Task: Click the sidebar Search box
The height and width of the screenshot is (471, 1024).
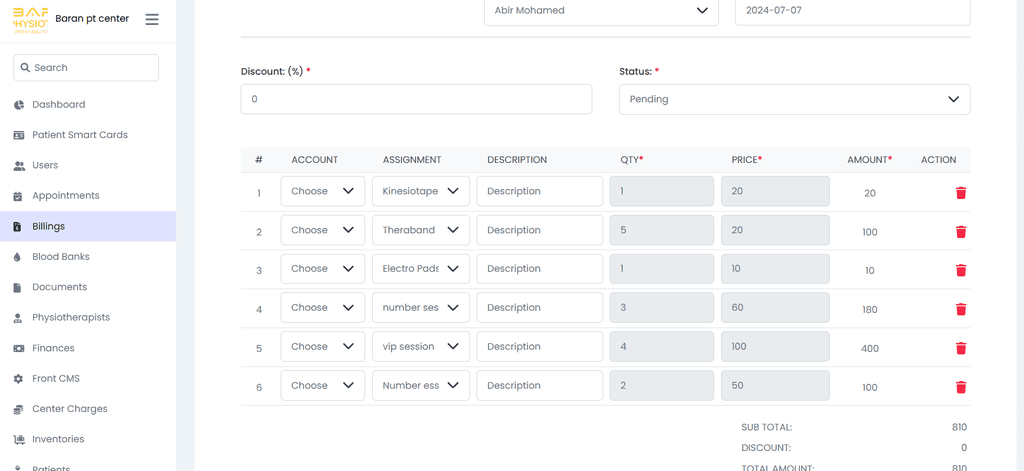Action: pyautogui.click(x=87, y=68)
